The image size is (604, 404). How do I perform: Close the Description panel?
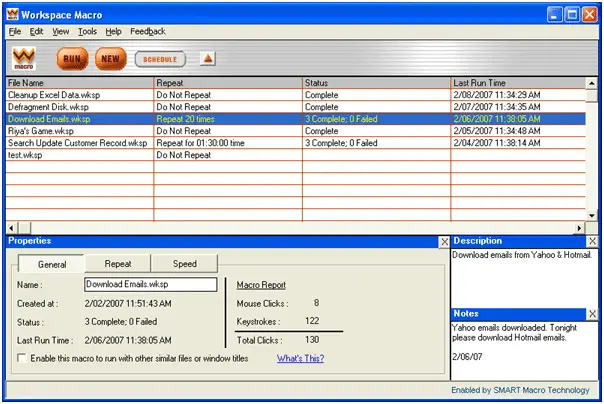[592, 241]
